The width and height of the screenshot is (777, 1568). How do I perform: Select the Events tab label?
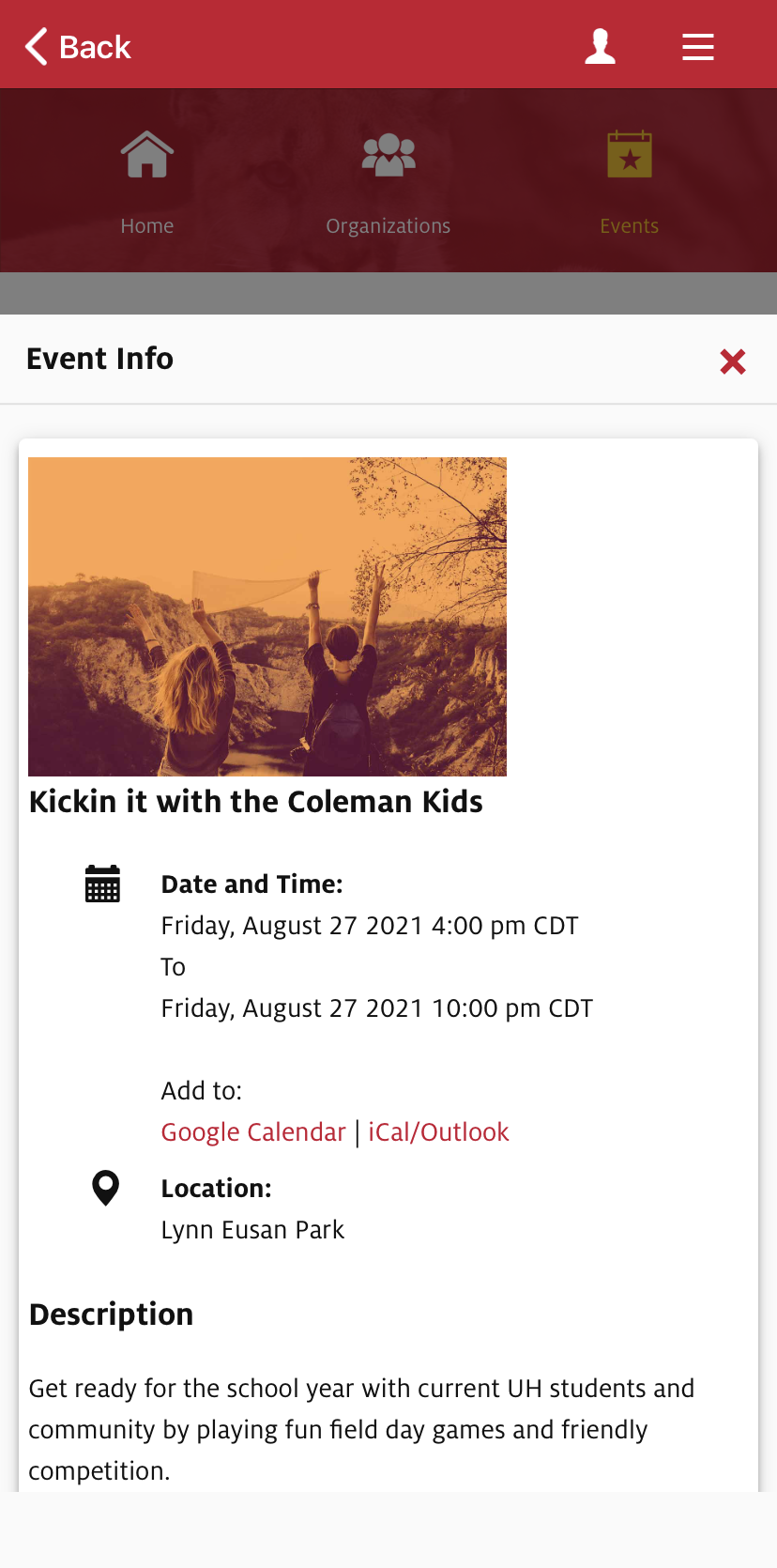630,226
